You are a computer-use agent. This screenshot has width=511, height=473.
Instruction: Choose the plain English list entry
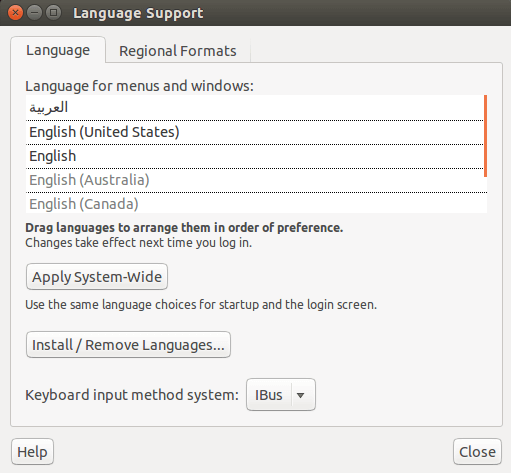255,156
